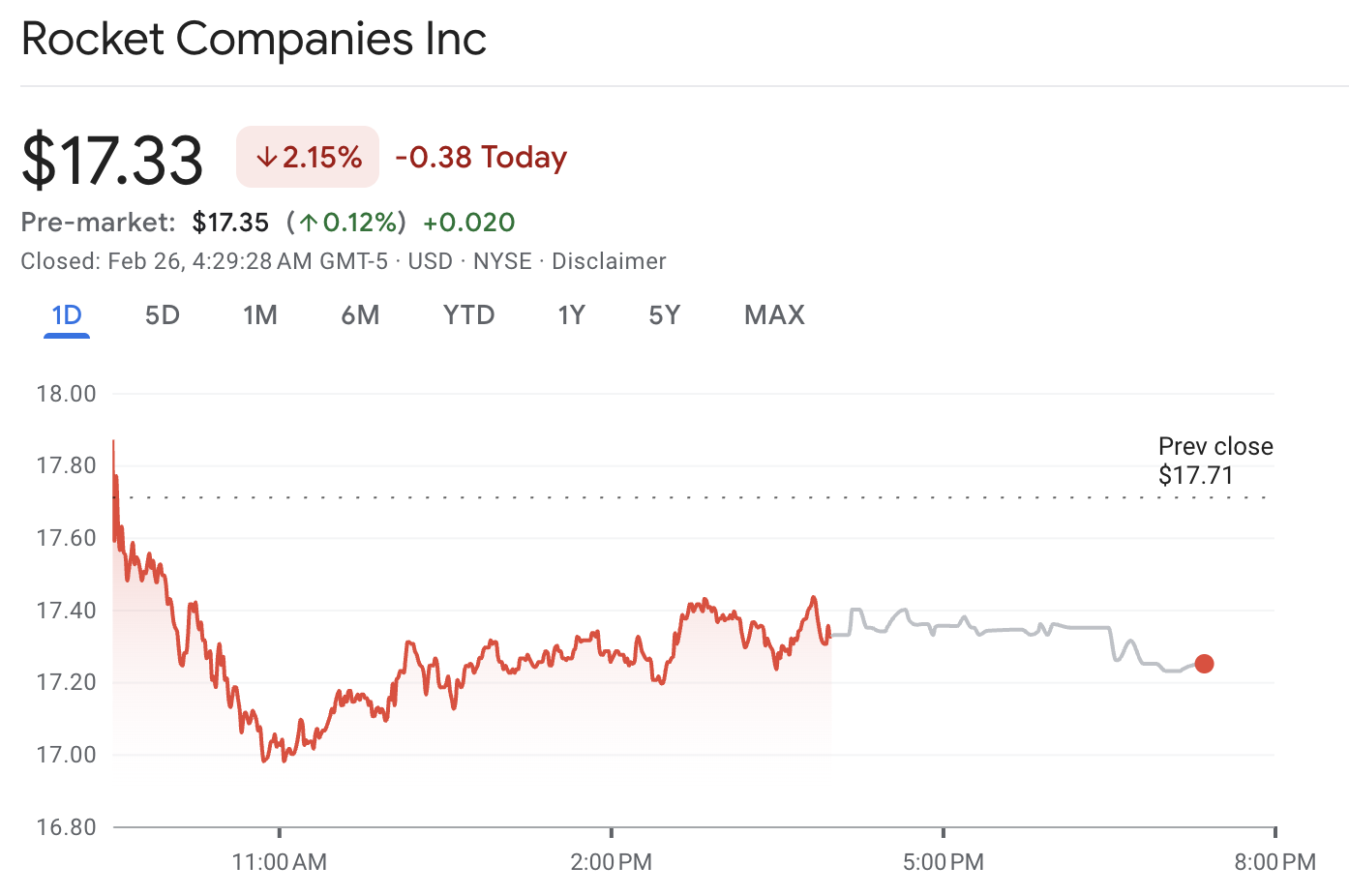Click the down arrow in 2.15% badge

pos(267,157)
